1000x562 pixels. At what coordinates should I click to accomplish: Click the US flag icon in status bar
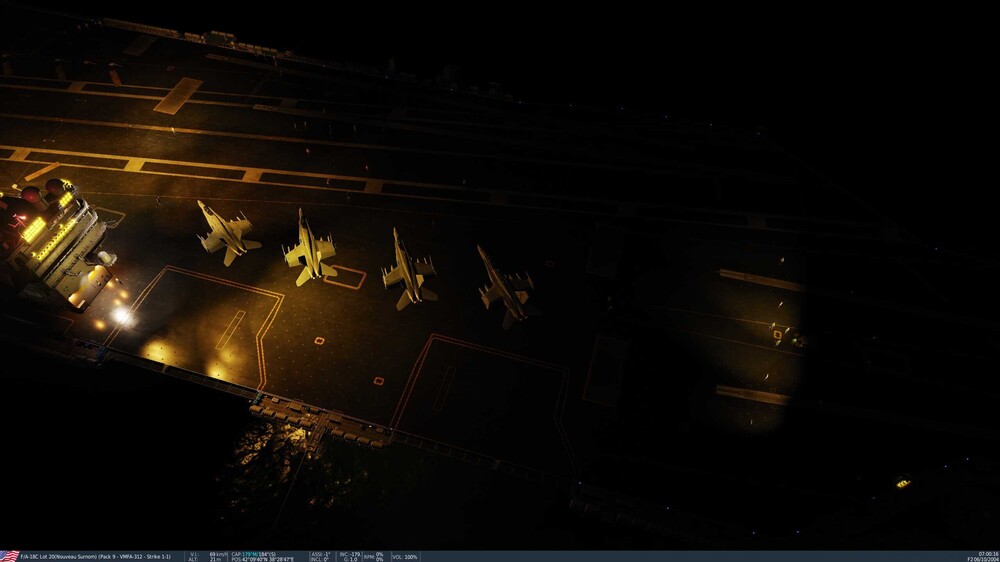[x=10, y=556]
